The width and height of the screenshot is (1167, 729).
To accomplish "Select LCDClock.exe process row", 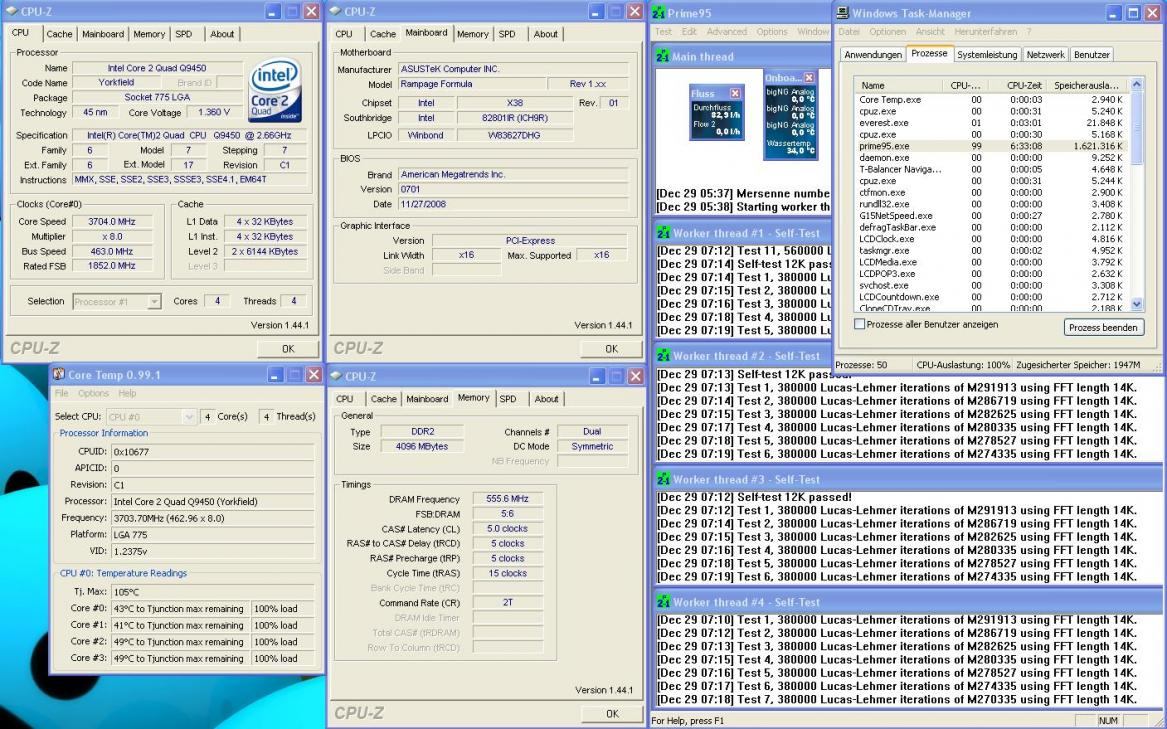I will 991,239.
